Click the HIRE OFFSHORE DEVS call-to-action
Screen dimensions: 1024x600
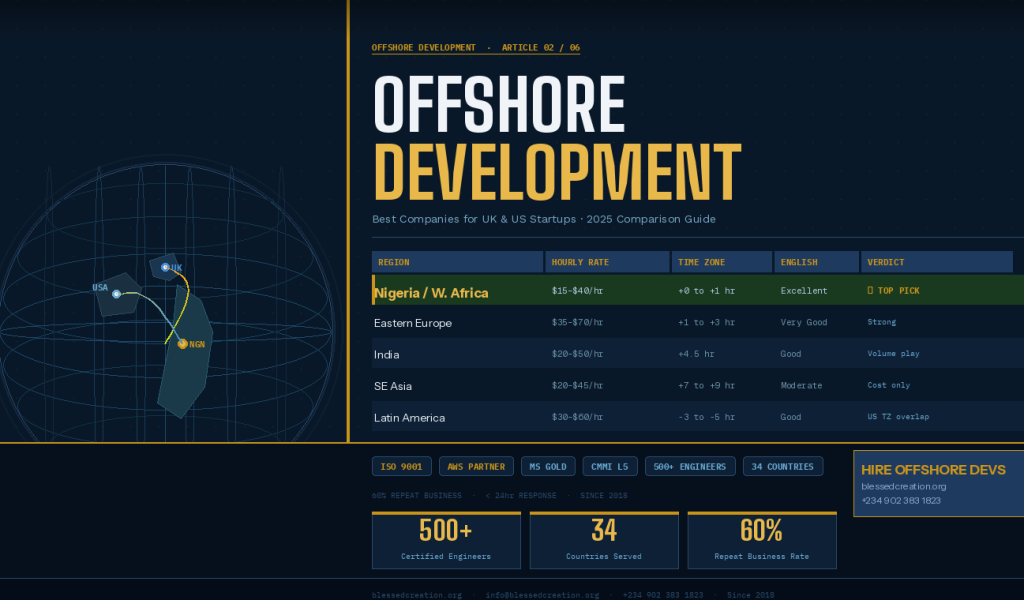pyautogui.click(x=933, y=470)
